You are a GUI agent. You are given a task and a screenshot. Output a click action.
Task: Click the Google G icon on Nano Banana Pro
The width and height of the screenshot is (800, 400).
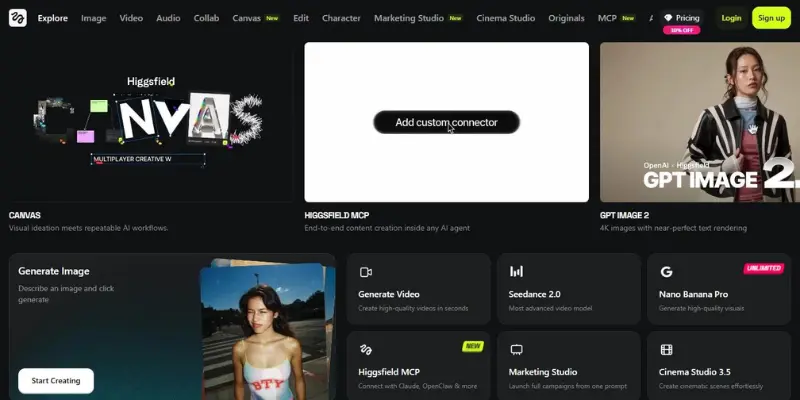(666, 271)
